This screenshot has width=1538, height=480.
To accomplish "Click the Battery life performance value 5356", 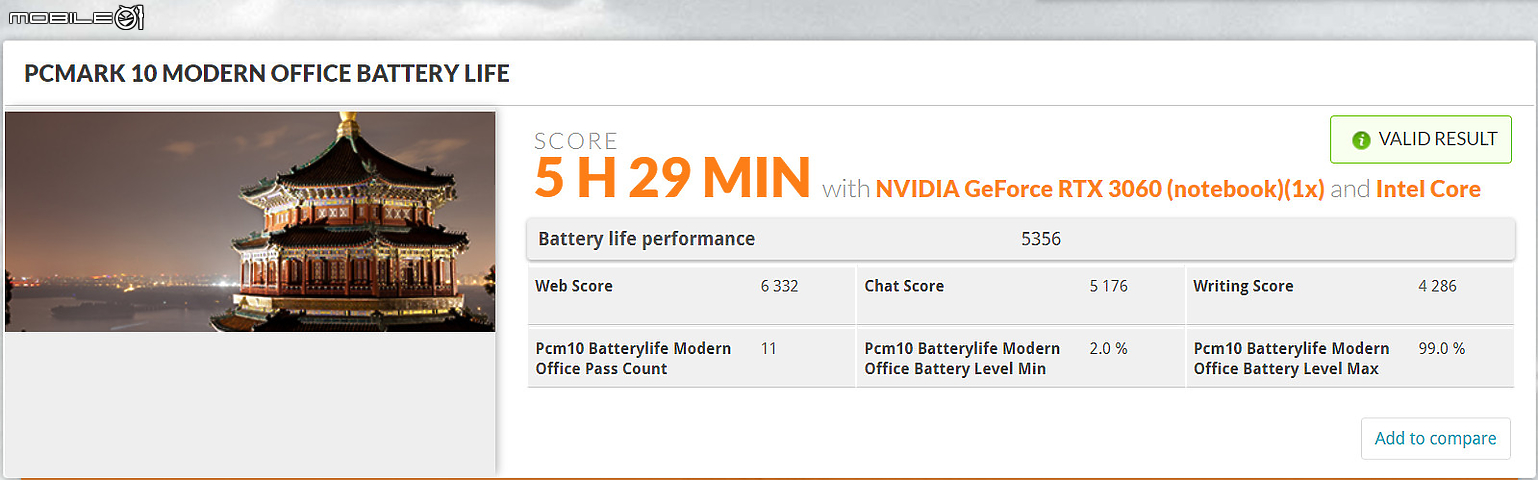I will [1040, 239].
